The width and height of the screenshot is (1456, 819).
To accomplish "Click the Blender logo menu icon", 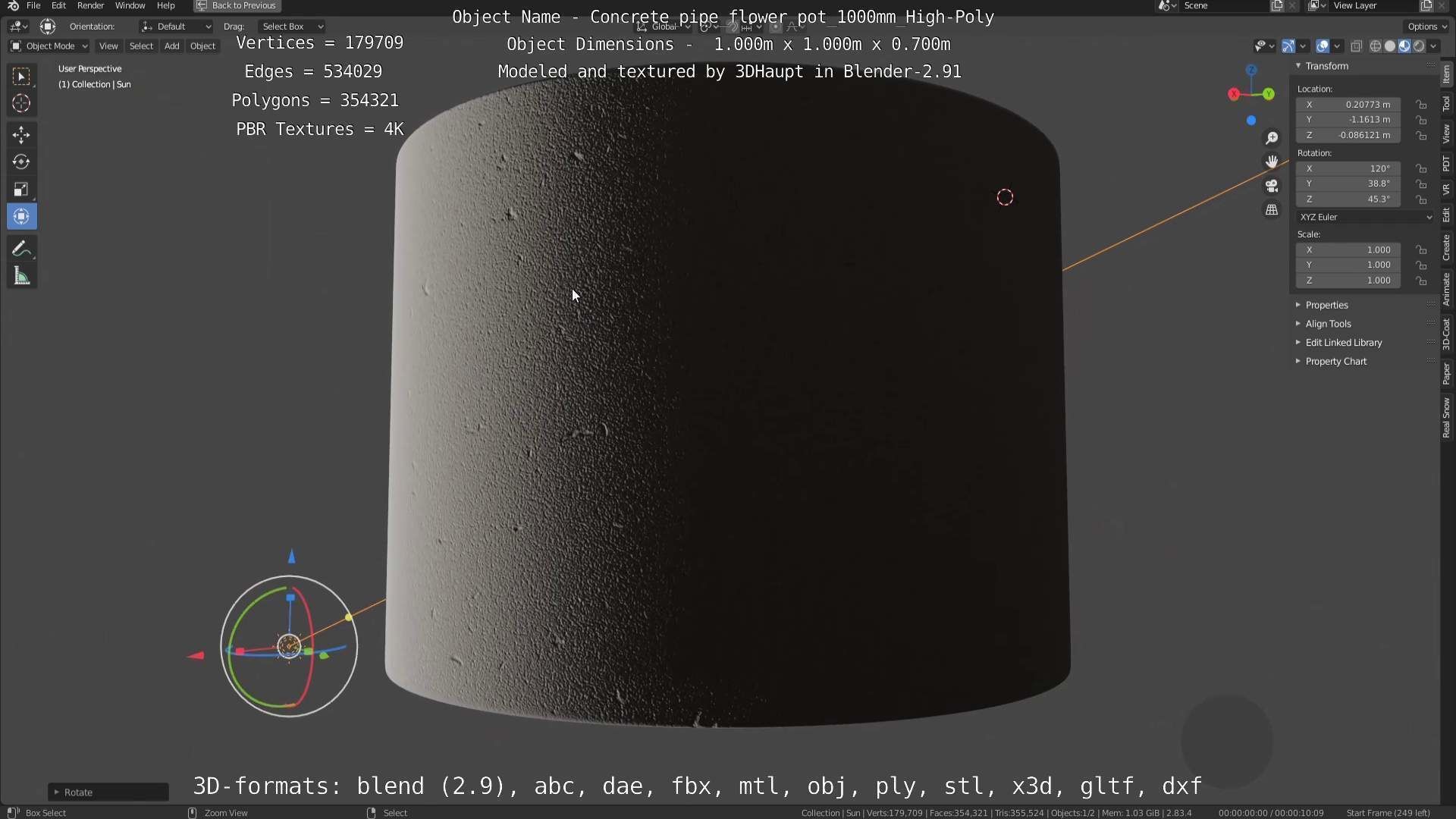I will tap(13, 5).
